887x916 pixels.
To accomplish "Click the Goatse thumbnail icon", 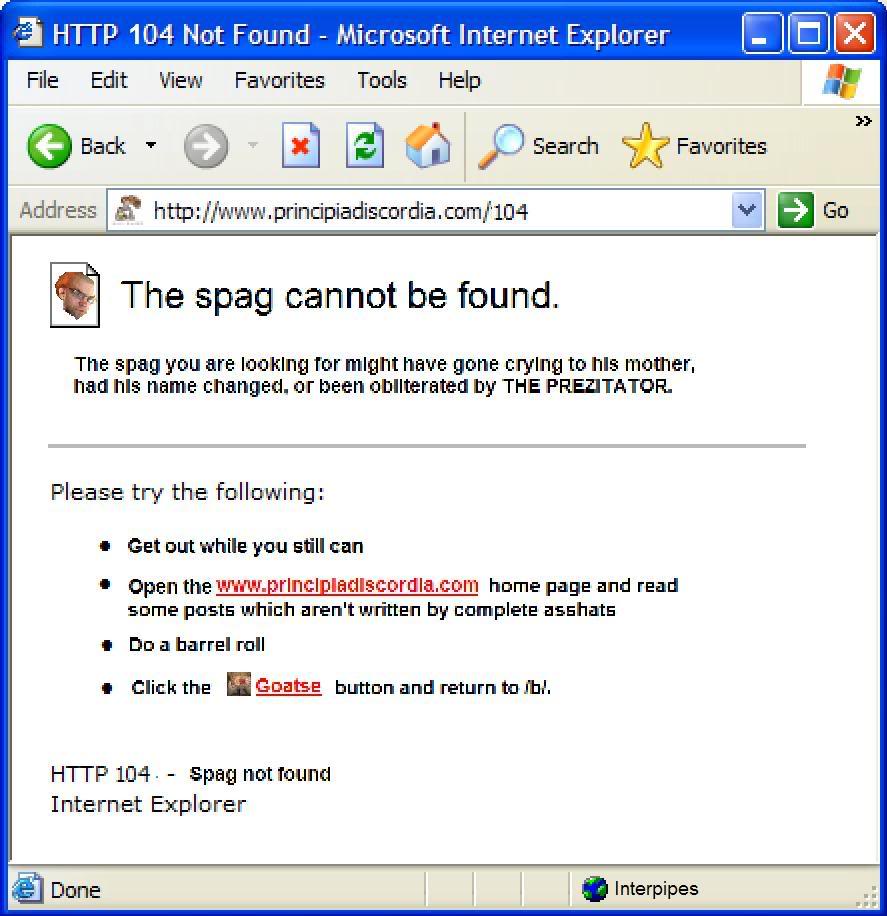I will (238, 684).
